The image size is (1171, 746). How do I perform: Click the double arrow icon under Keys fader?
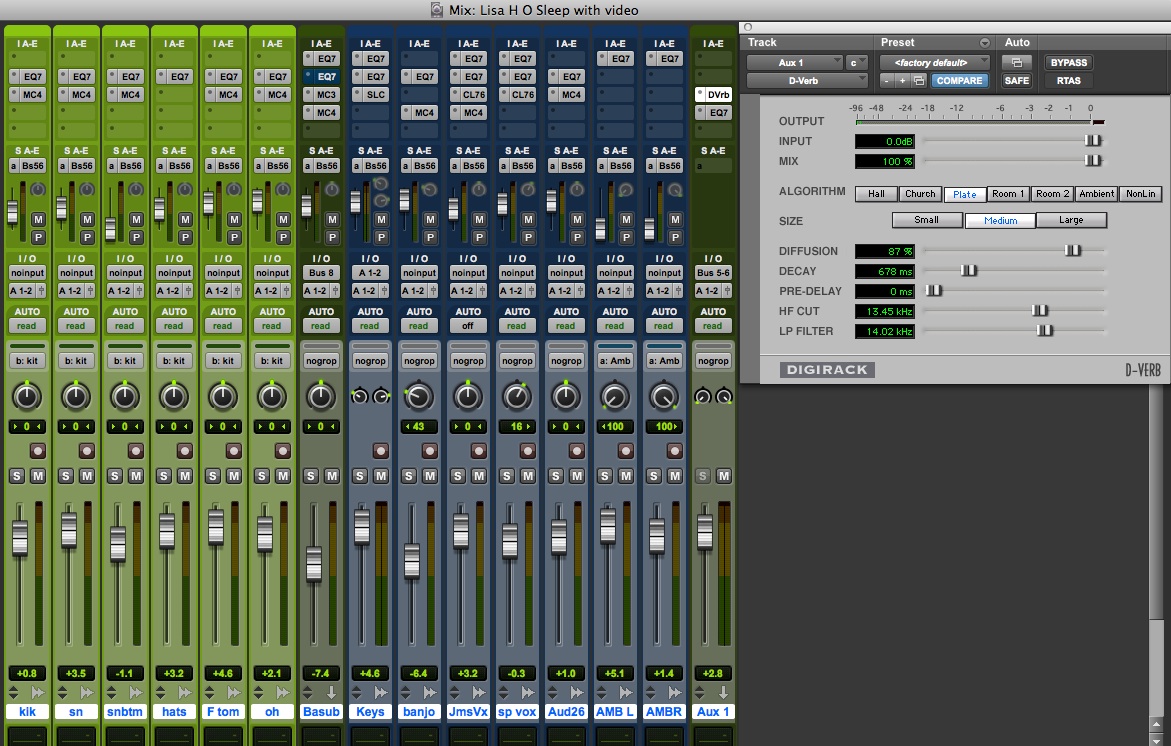381,692
